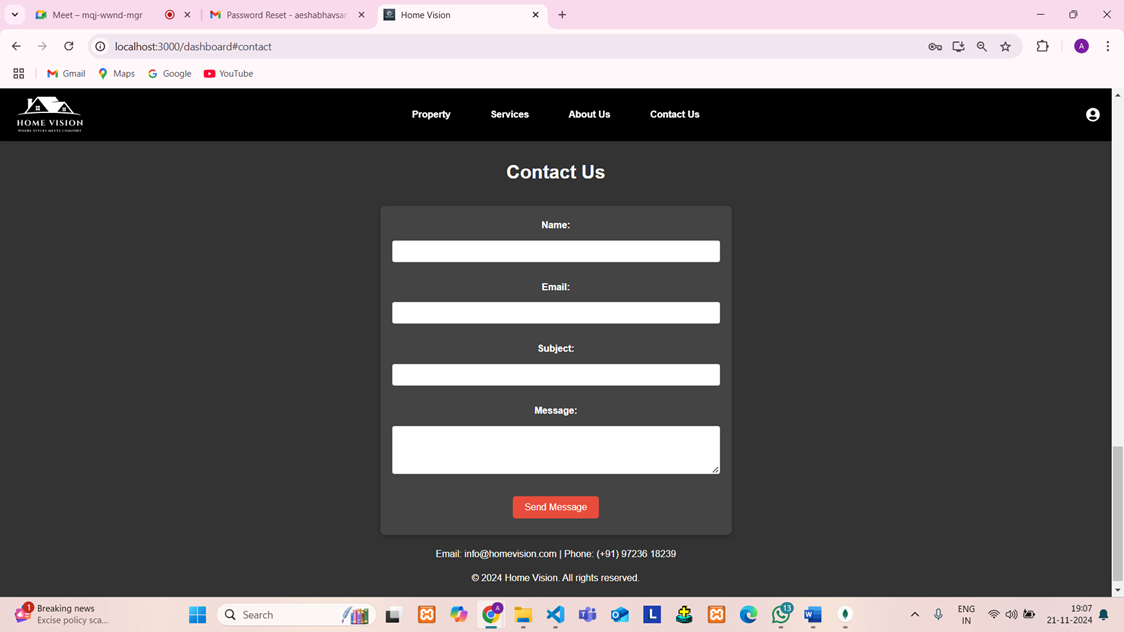The height and width of the screenshot is (632, 1124).
Task: Click the Home Vision logo
Action: click(50, 114)
